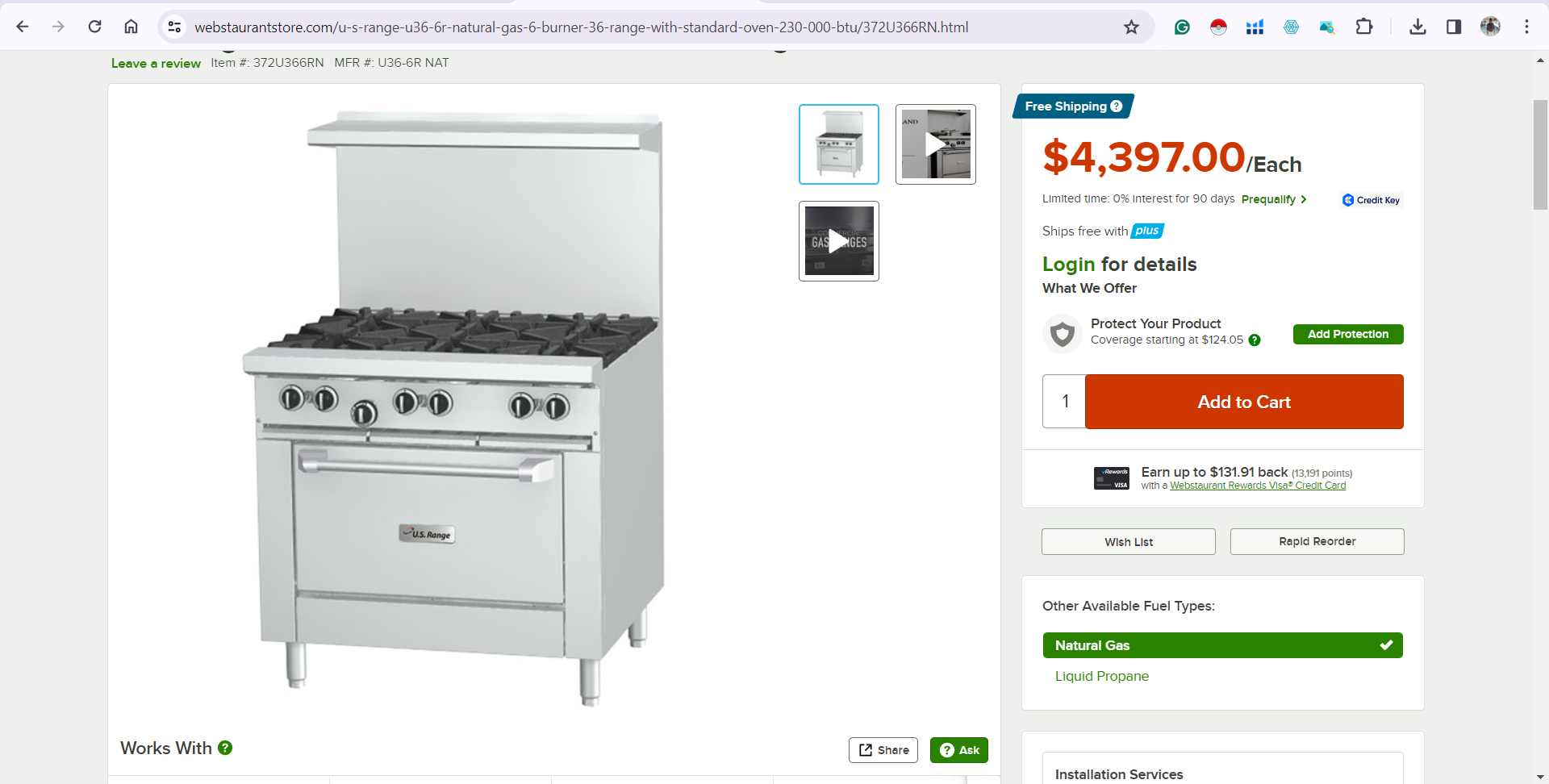This screenshot has width=1549, height=784.
Task: Click the Add to Cart button
Action: 1244,402
